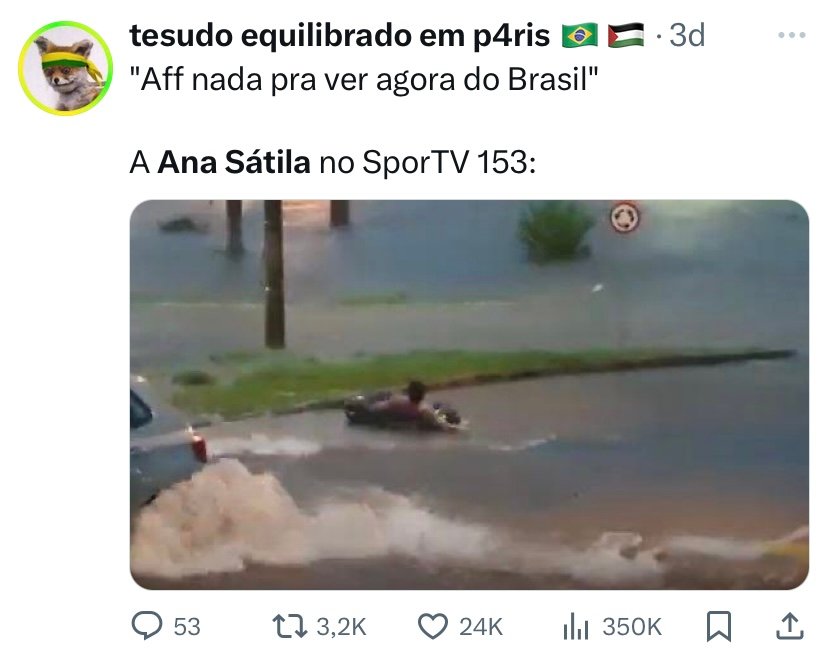Click the 3,2K retweet count
Screen dimensions: 828x665
(341, 627)
